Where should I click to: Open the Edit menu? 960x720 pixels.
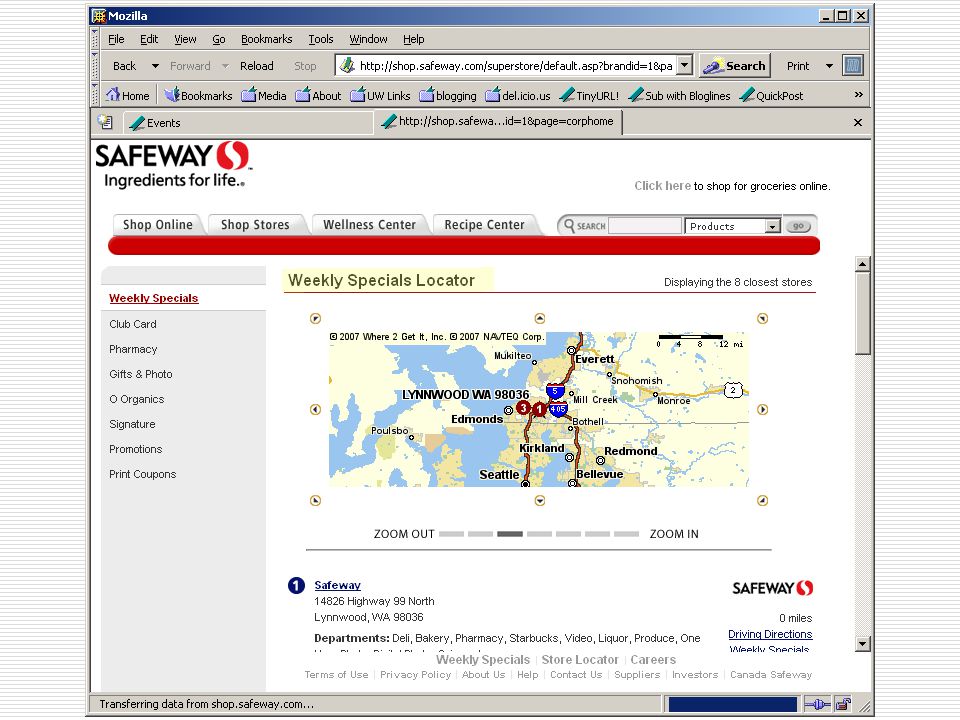(x=149, y=39)
